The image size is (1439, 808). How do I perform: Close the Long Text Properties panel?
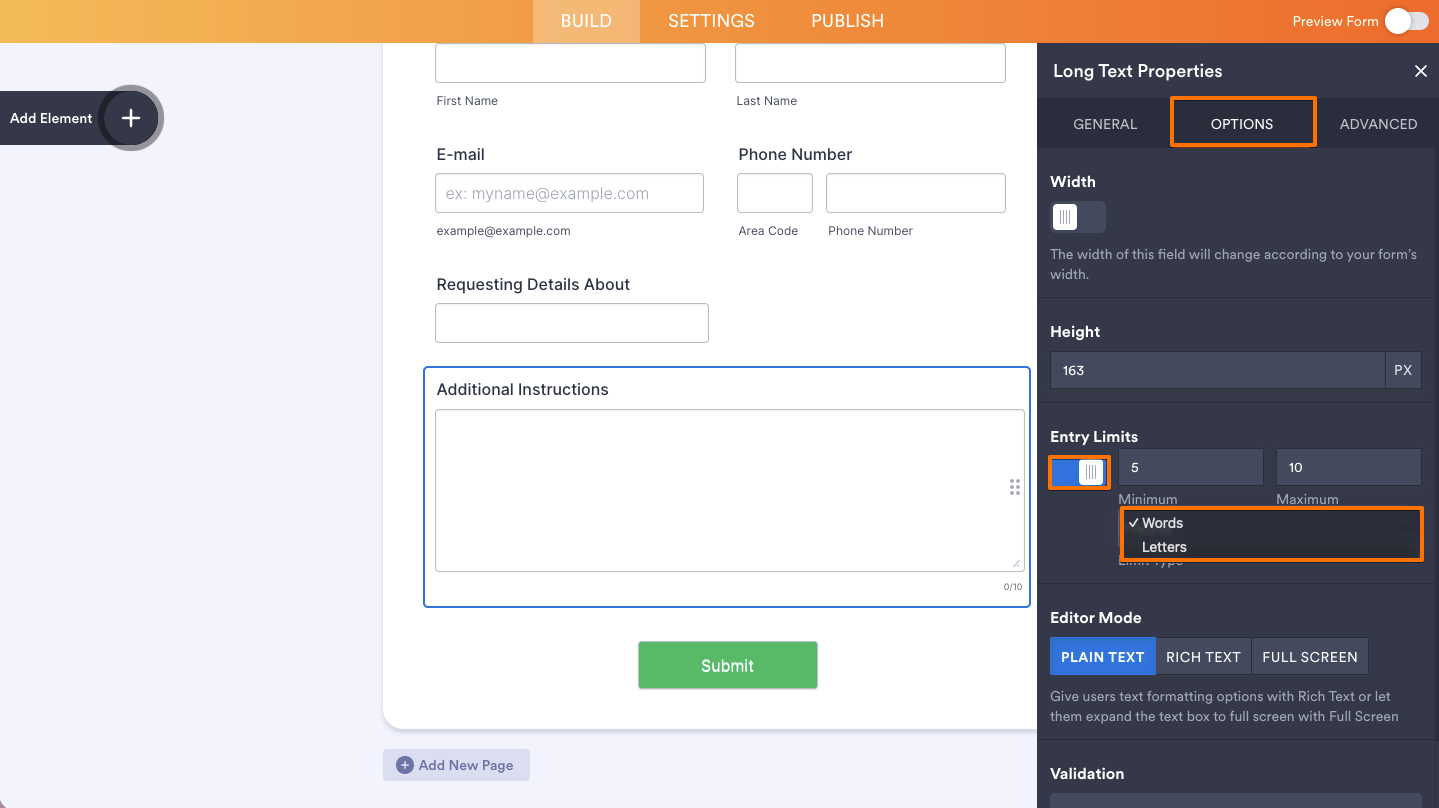[x=1420, y=71]
